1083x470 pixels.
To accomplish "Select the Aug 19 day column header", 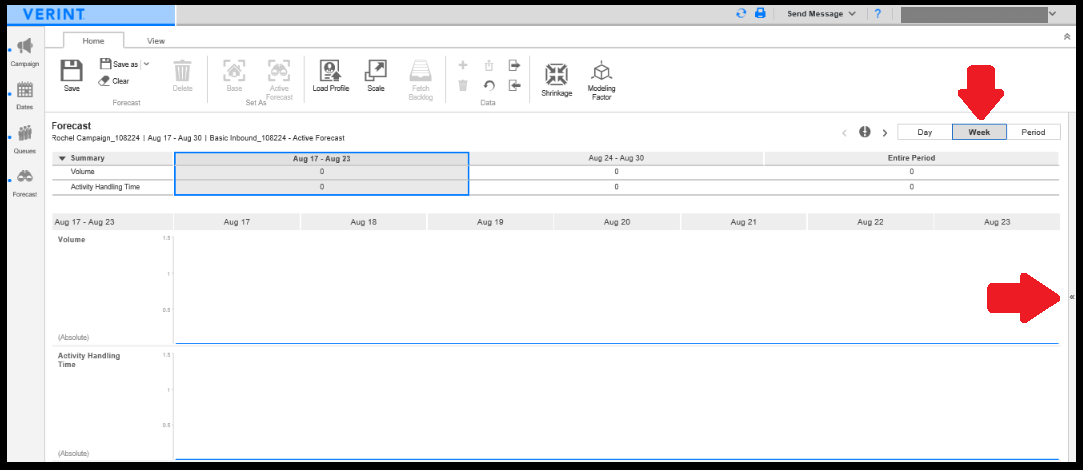I will [x=490, y=222].
